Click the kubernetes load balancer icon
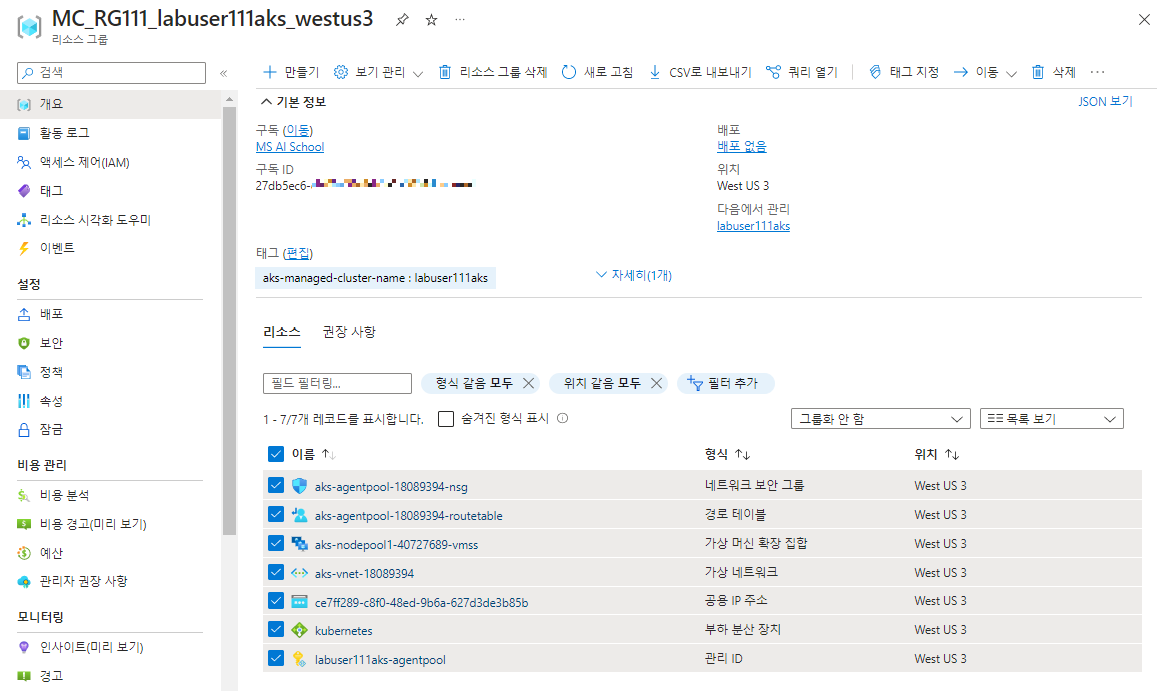This screenshot has height=691, width=1157. click(x=299, y=630)
